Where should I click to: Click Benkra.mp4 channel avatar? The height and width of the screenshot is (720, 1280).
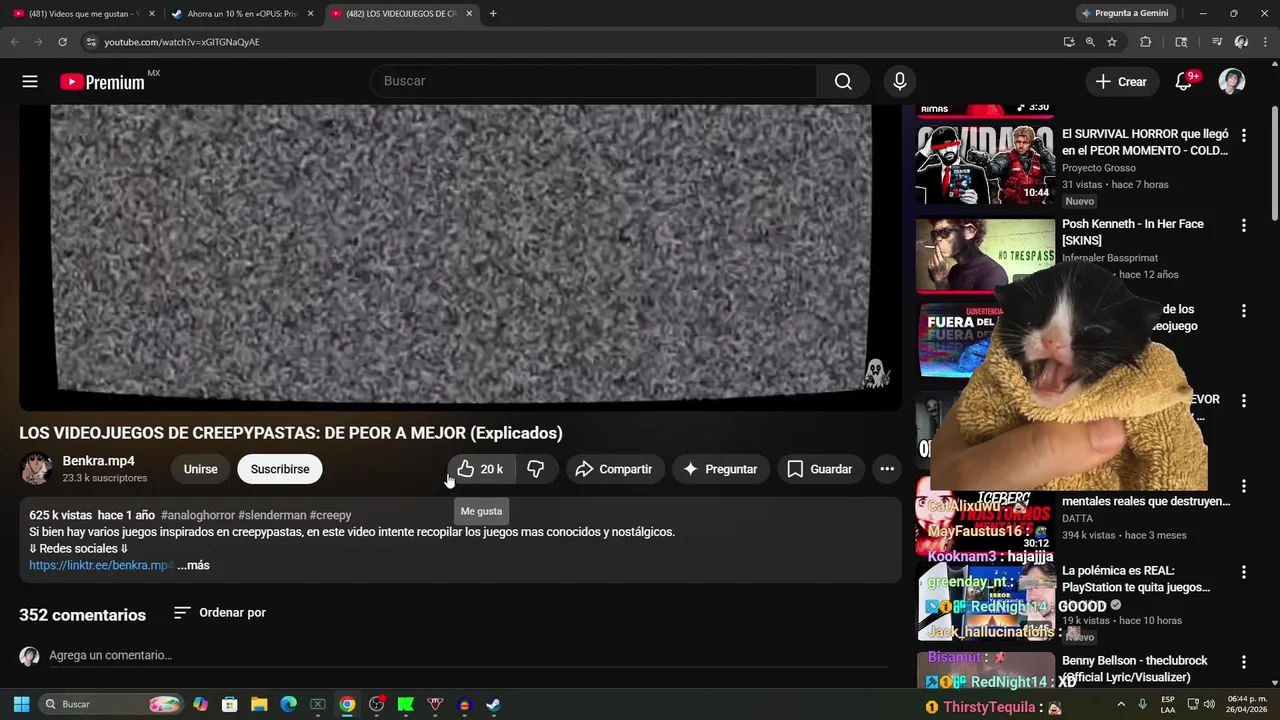pyautogui.click(x=37, y=468)
